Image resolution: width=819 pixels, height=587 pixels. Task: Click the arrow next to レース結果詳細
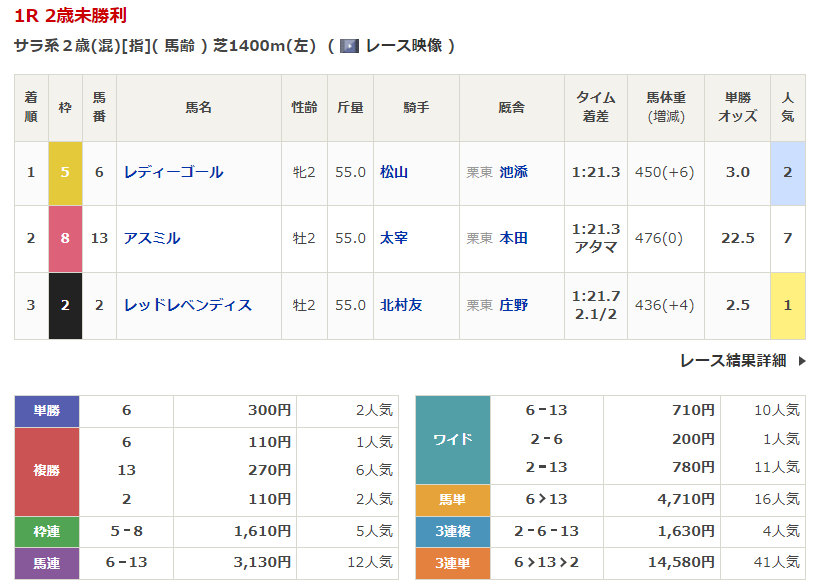(x=801, y=361)
